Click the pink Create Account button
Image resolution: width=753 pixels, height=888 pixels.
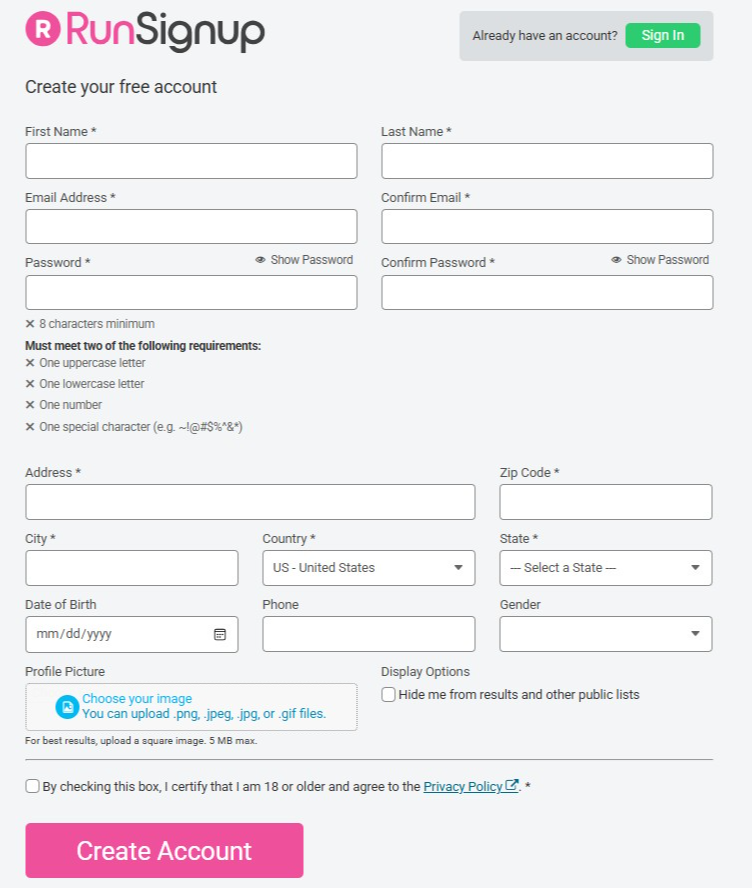pyautogui.click(x=164, y=851)
